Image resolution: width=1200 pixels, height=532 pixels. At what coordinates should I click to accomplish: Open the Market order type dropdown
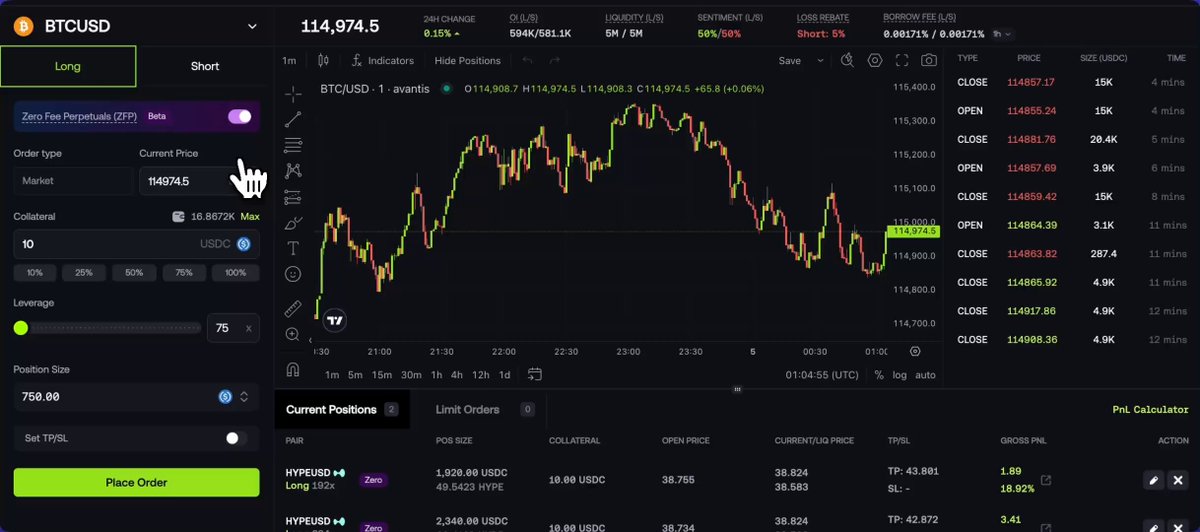tap(72, 181)
